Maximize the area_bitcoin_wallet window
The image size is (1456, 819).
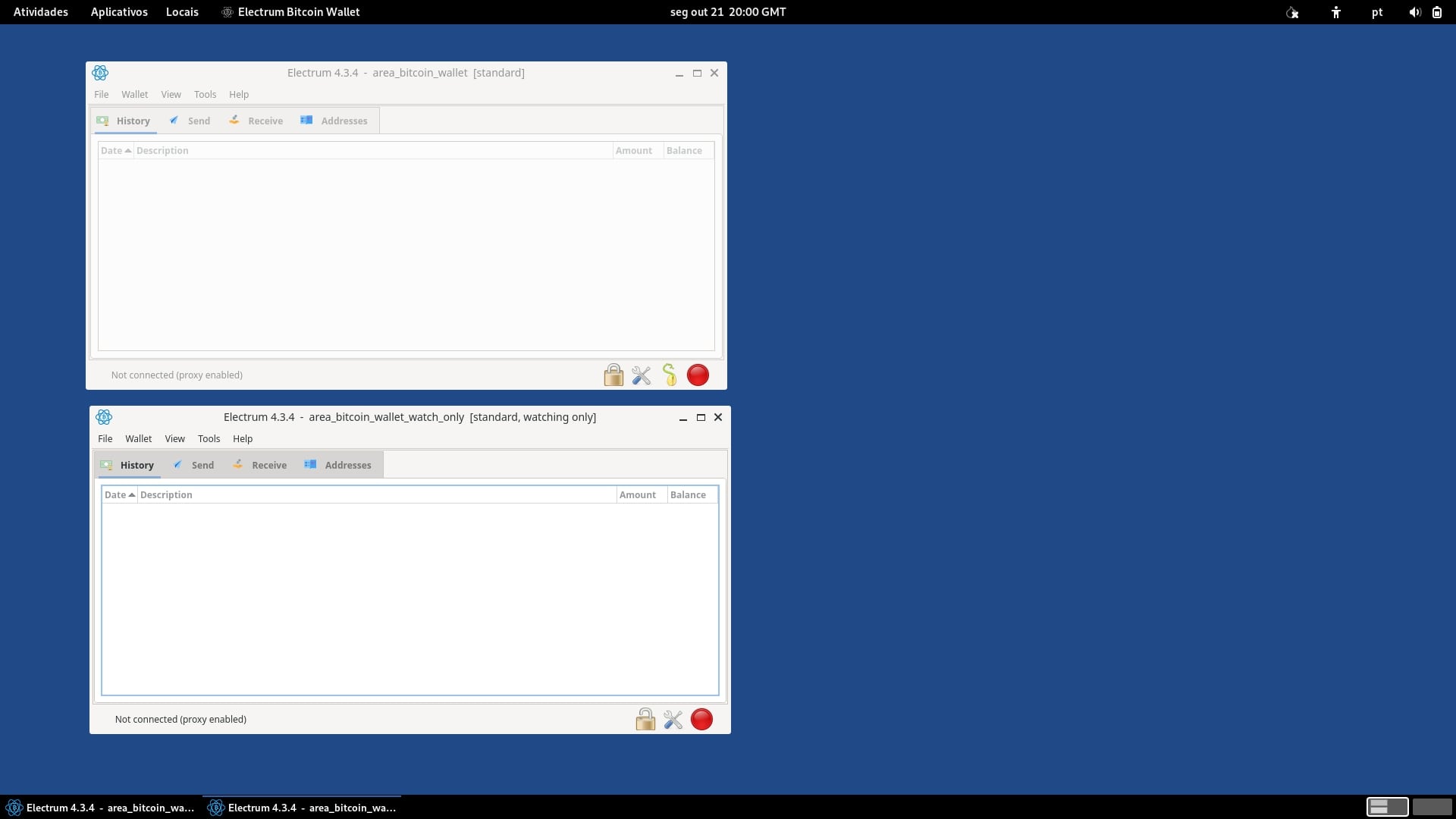(x=697, y=74)
